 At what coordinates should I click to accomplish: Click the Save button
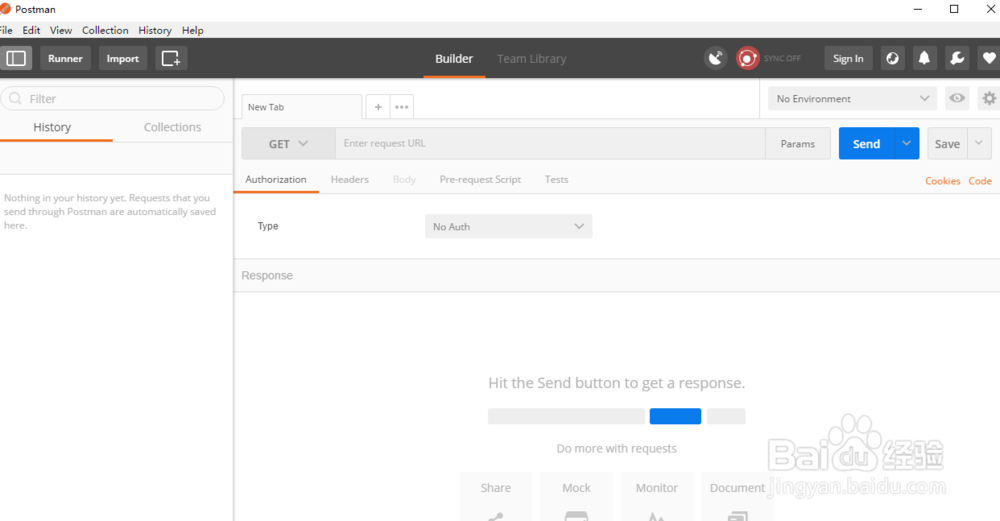948,143
